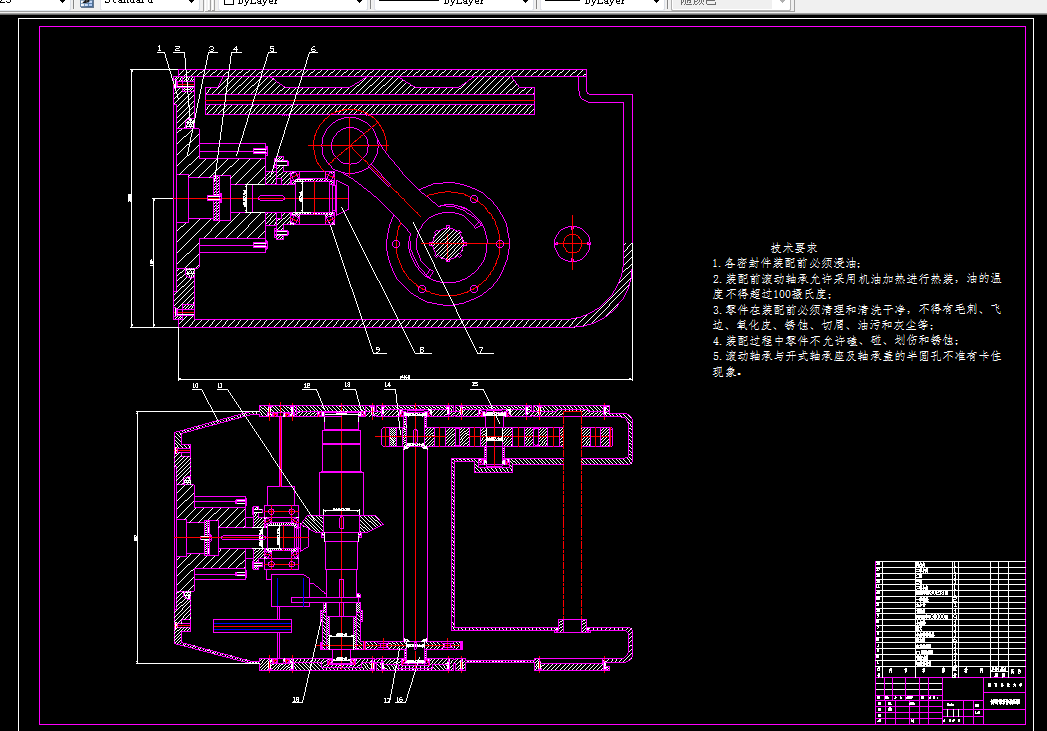This screenshot has width=1047, height=731.
Task: Select part callout number 10
Action: (195, 385)
